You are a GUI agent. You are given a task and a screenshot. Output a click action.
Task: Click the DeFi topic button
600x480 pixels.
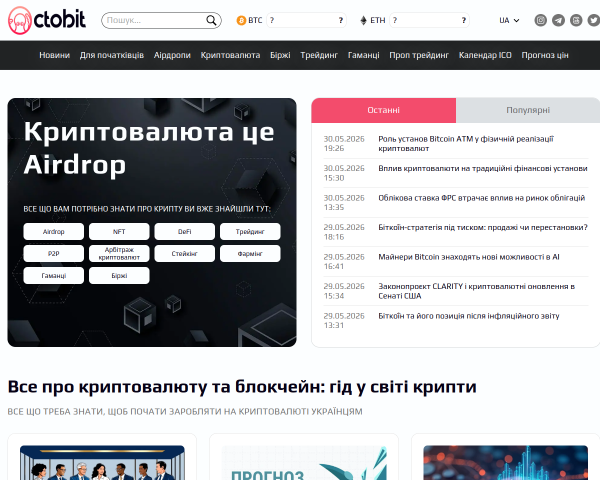click(184, 232)
